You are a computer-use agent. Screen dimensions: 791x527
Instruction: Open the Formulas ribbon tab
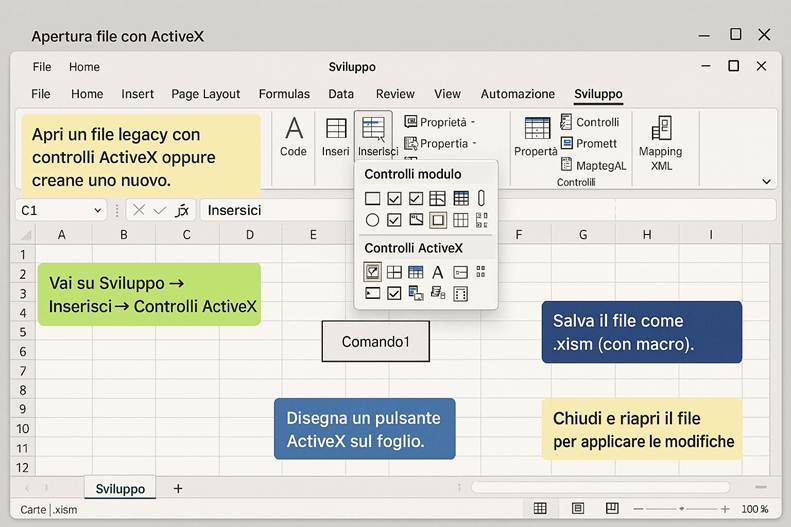pyautogui.click(x=284, y=94)
